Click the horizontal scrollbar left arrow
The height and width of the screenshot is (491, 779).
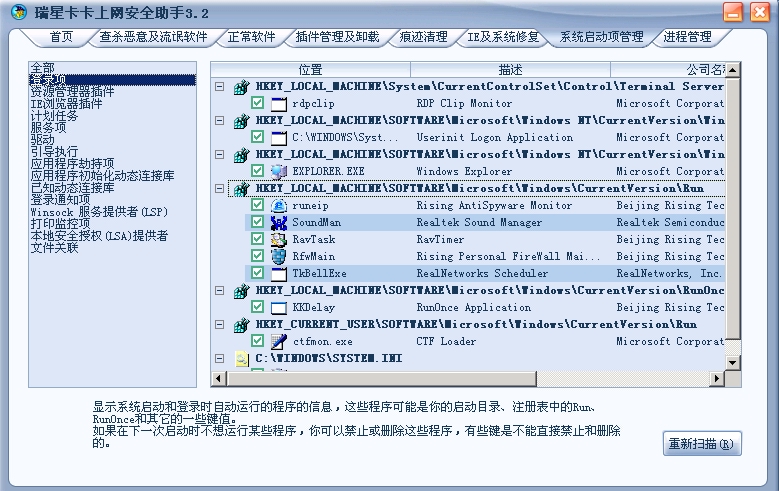pos(219,379)
